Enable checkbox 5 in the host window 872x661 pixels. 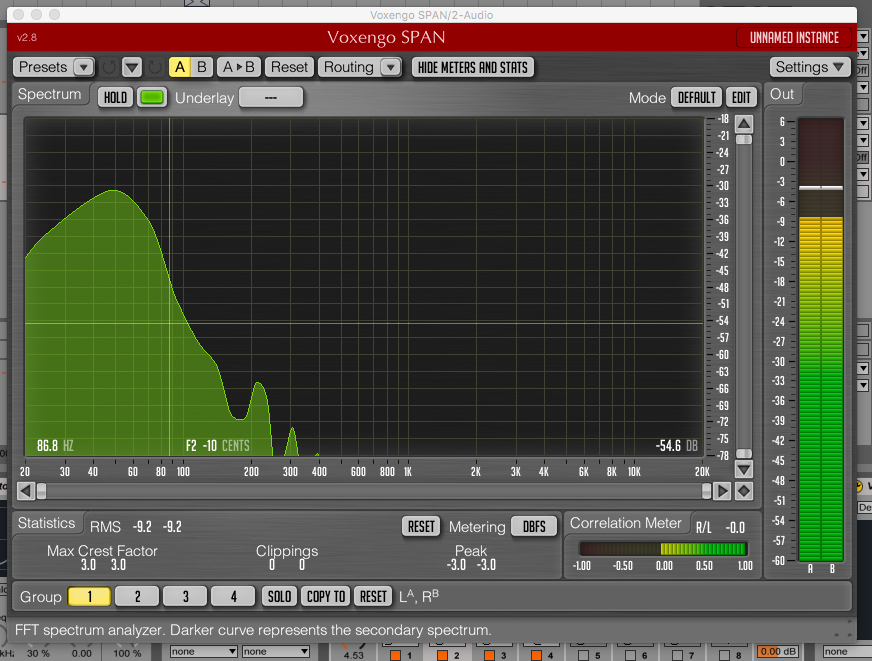(x=583, y=655)
